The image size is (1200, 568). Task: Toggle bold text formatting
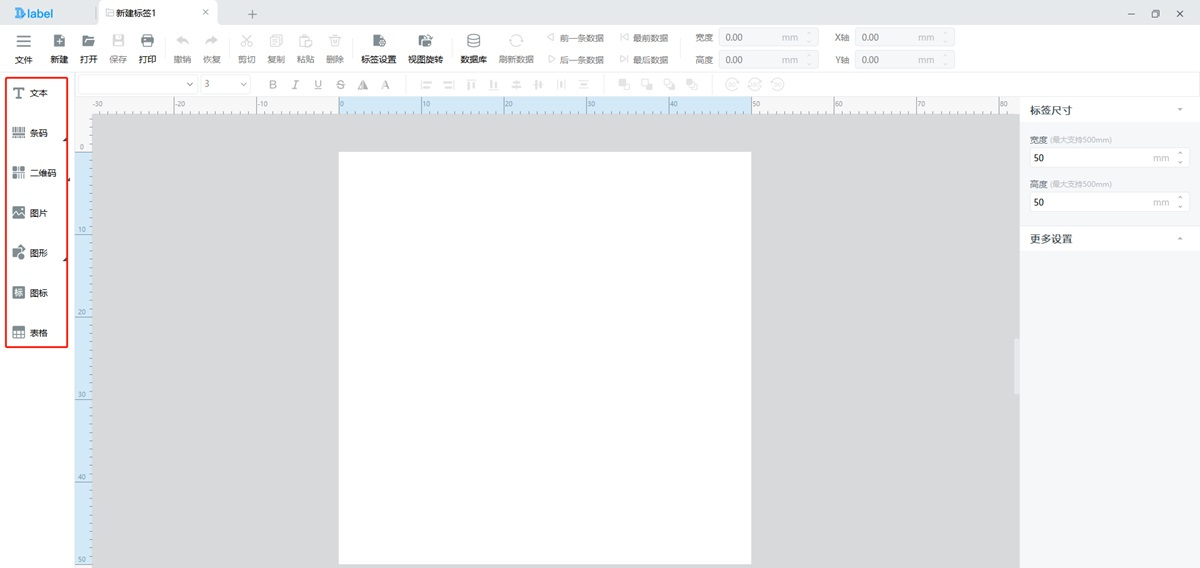click(x=273, y=85)
